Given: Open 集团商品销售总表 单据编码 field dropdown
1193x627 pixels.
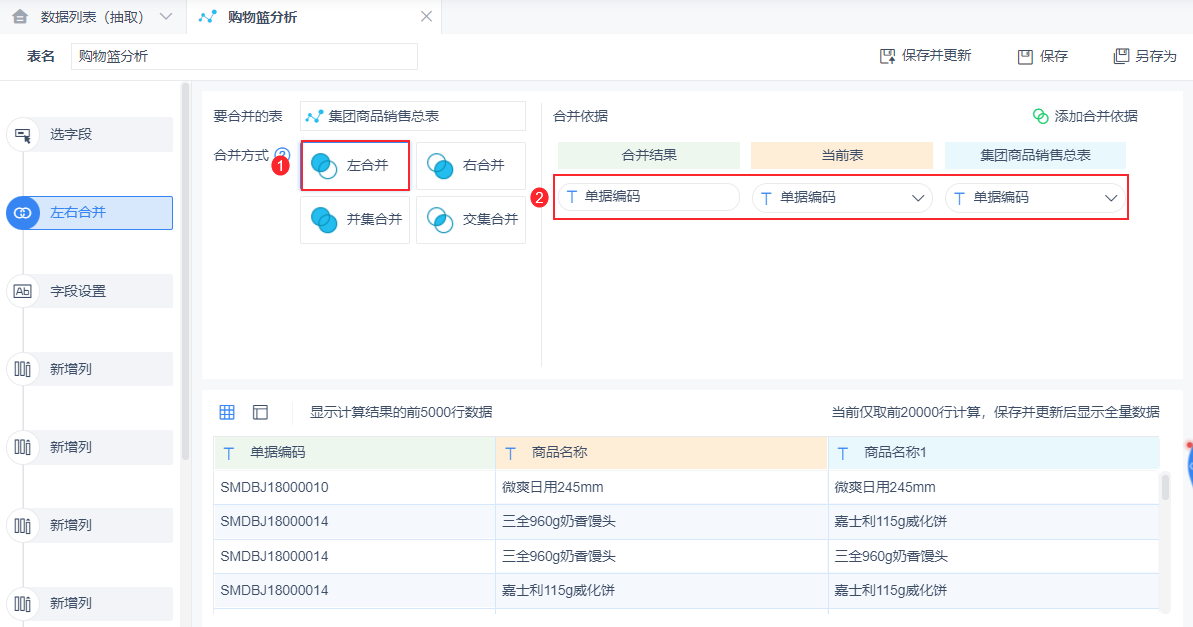Looking at the screenshot, I should click(x=1111, y=198).
